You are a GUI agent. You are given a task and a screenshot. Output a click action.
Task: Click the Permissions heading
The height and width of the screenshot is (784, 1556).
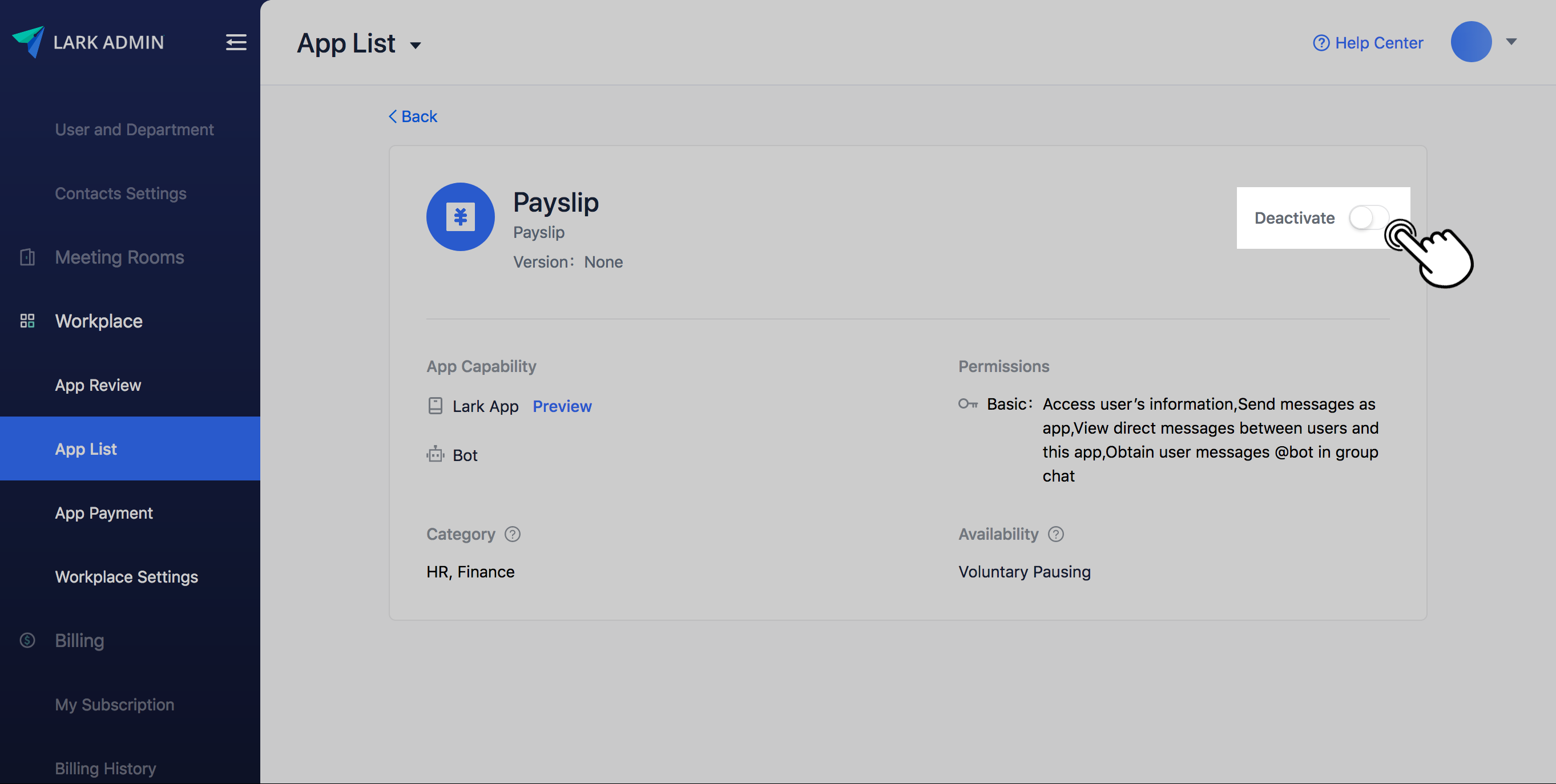(1004, 366)
